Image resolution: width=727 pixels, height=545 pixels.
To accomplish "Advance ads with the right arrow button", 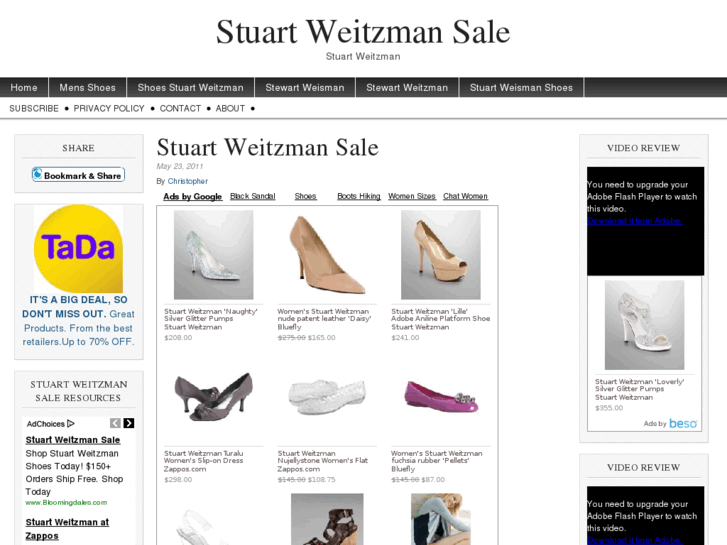I will coord(129,423).
